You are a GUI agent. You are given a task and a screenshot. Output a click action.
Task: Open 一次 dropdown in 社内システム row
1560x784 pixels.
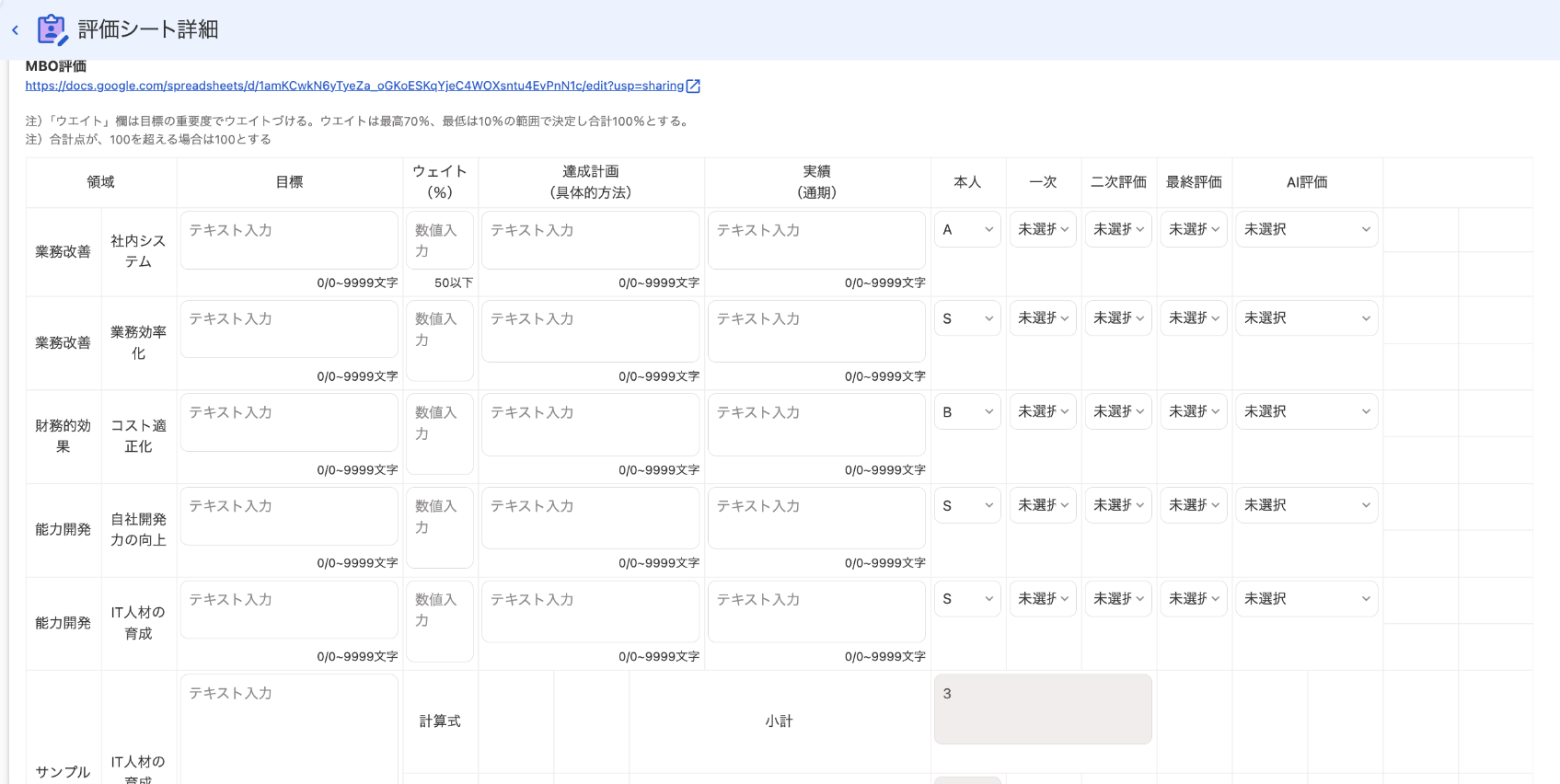tap(1043, 229)
